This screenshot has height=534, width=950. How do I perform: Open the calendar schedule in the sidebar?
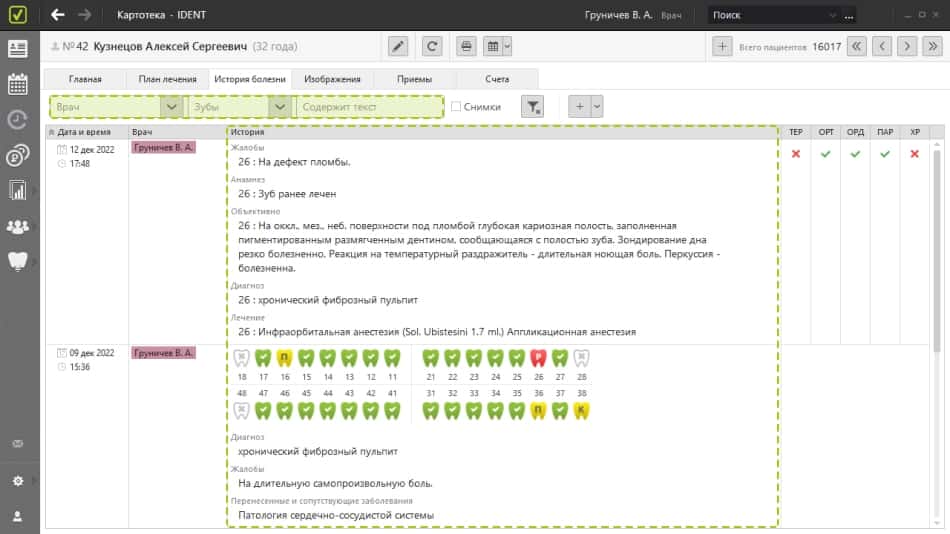(x=17, y=84)
